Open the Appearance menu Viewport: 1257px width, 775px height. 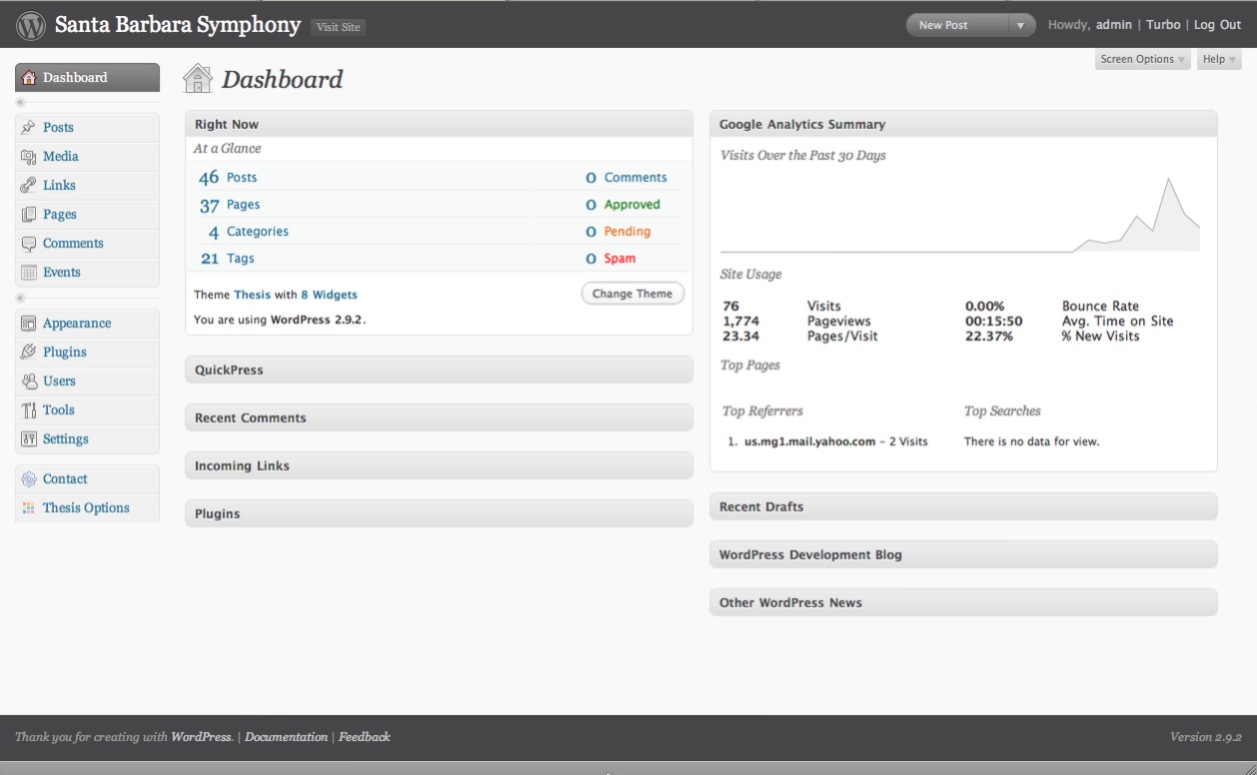pyautogui.click(x=77, y=323)
